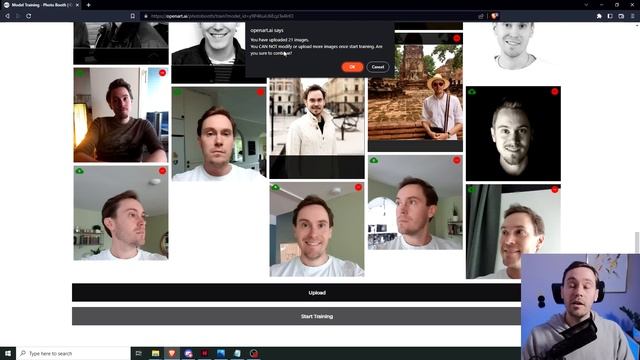
Task: Select the Model Training - Photo Booth tab
Action: [x=41, y=5]
